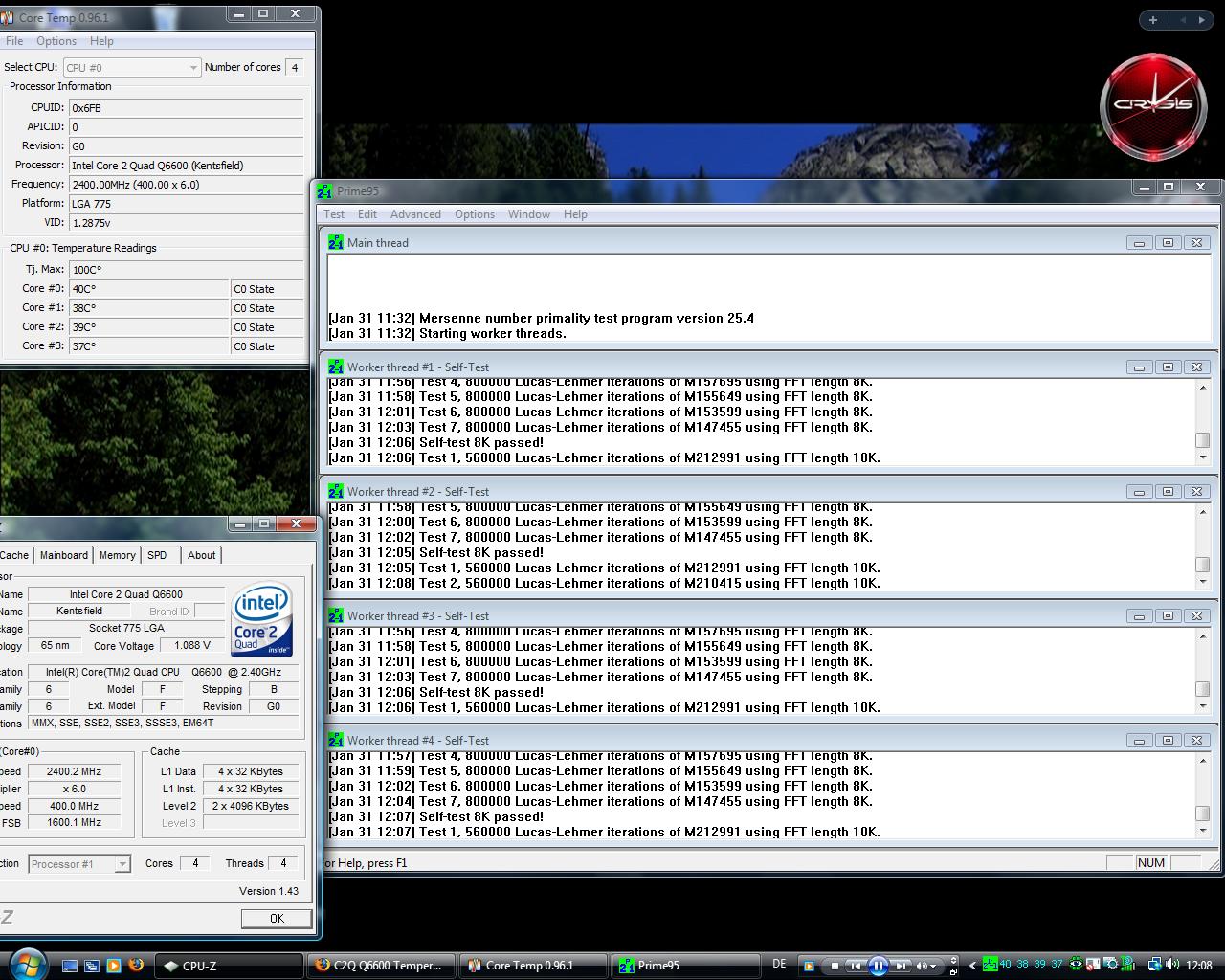The image size is (1225, 980).
Task: Add a sidebar gadget with plus button
Action: tap(1153, 19)
